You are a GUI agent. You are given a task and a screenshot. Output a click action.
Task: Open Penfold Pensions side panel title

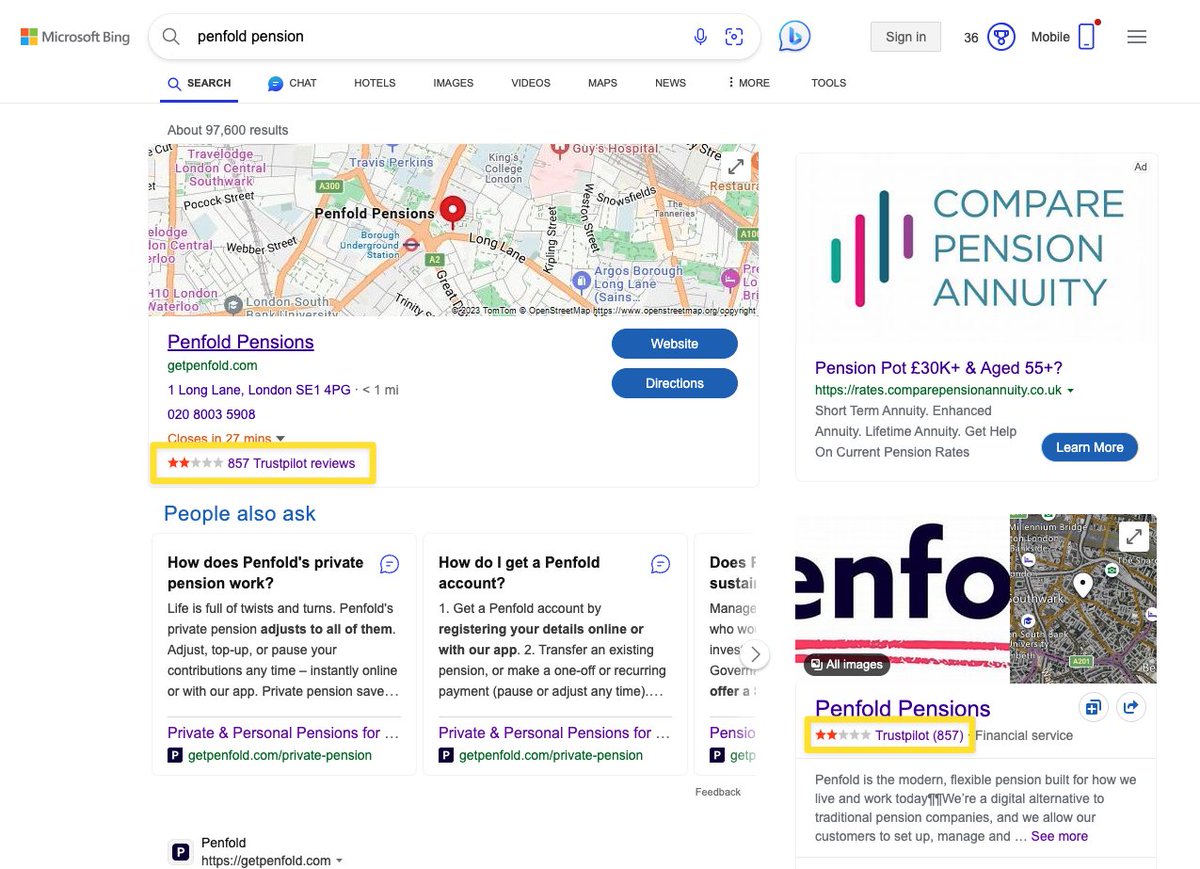coord(903,708)
